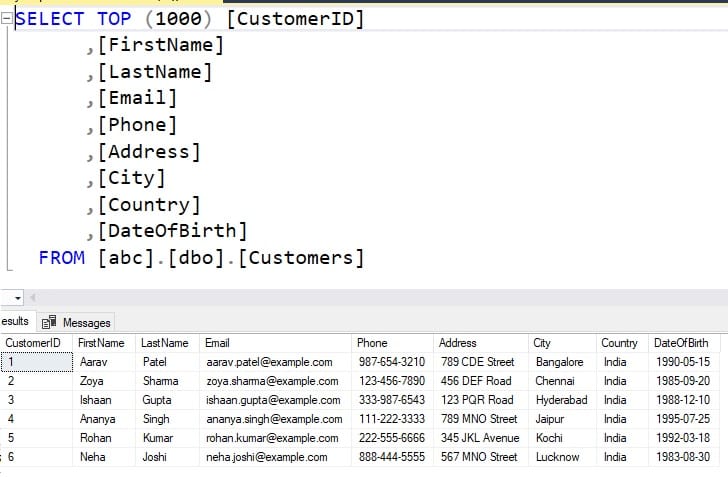Click phone number 888-444-5555

click(x=391, y=457)
